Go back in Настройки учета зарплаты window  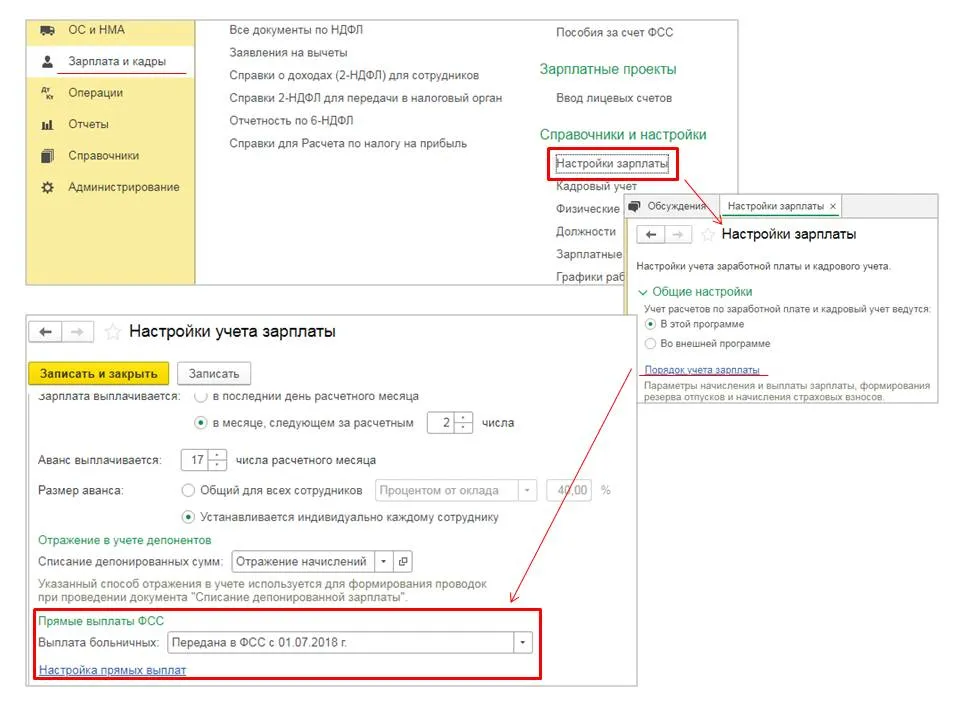click(45, 332)
